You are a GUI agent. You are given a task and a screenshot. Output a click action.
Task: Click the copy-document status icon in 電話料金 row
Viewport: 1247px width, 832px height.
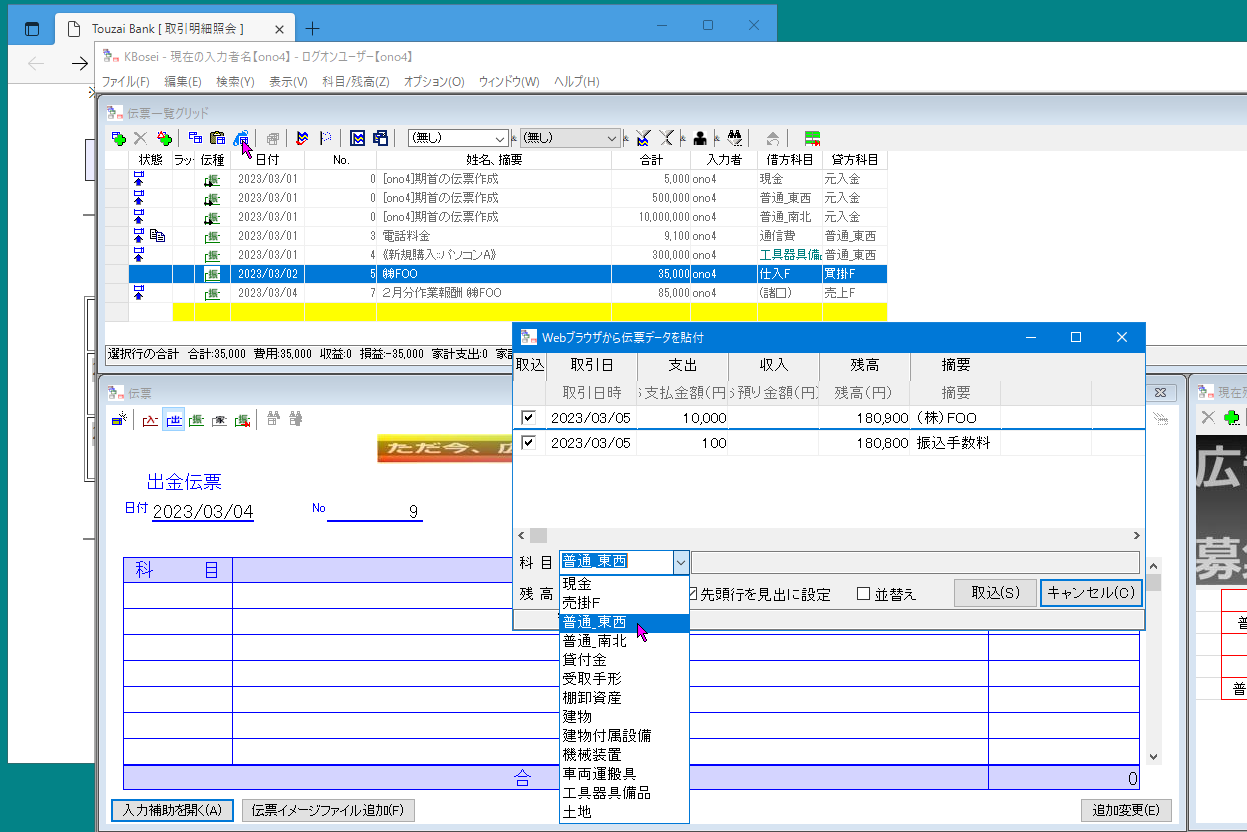157,236
